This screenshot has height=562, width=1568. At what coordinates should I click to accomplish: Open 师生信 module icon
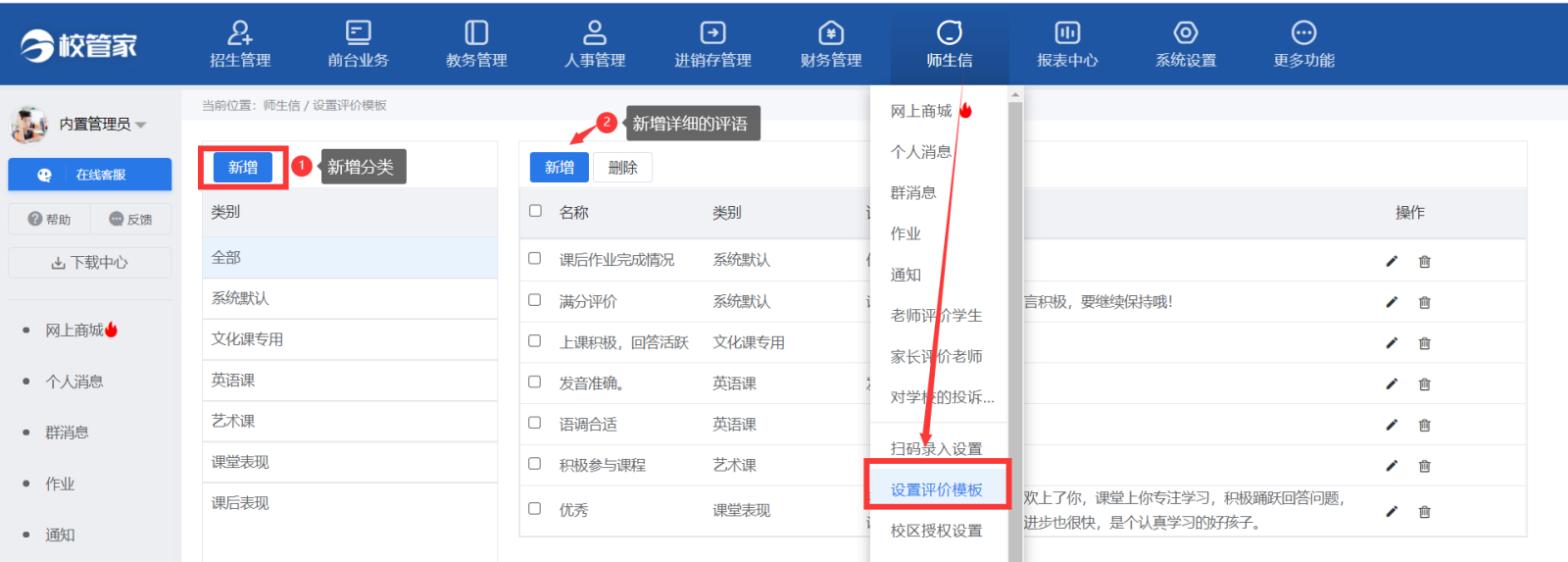pos(950,33)
